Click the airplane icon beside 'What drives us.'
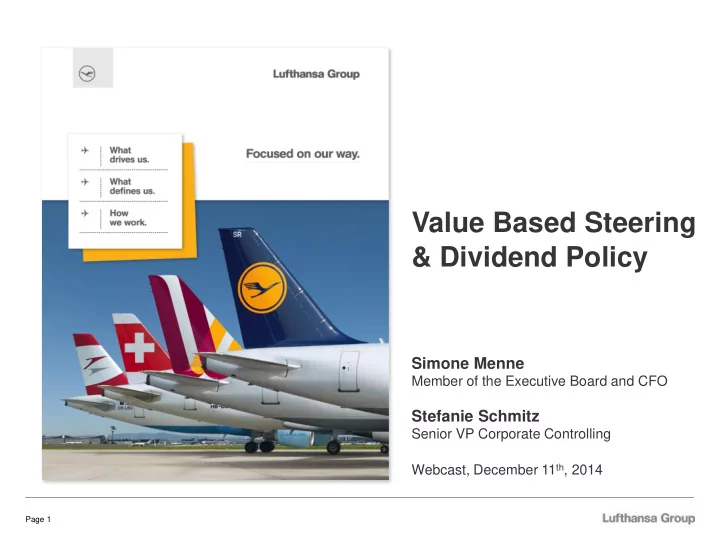The image size is (720, 540). [85, 150]
